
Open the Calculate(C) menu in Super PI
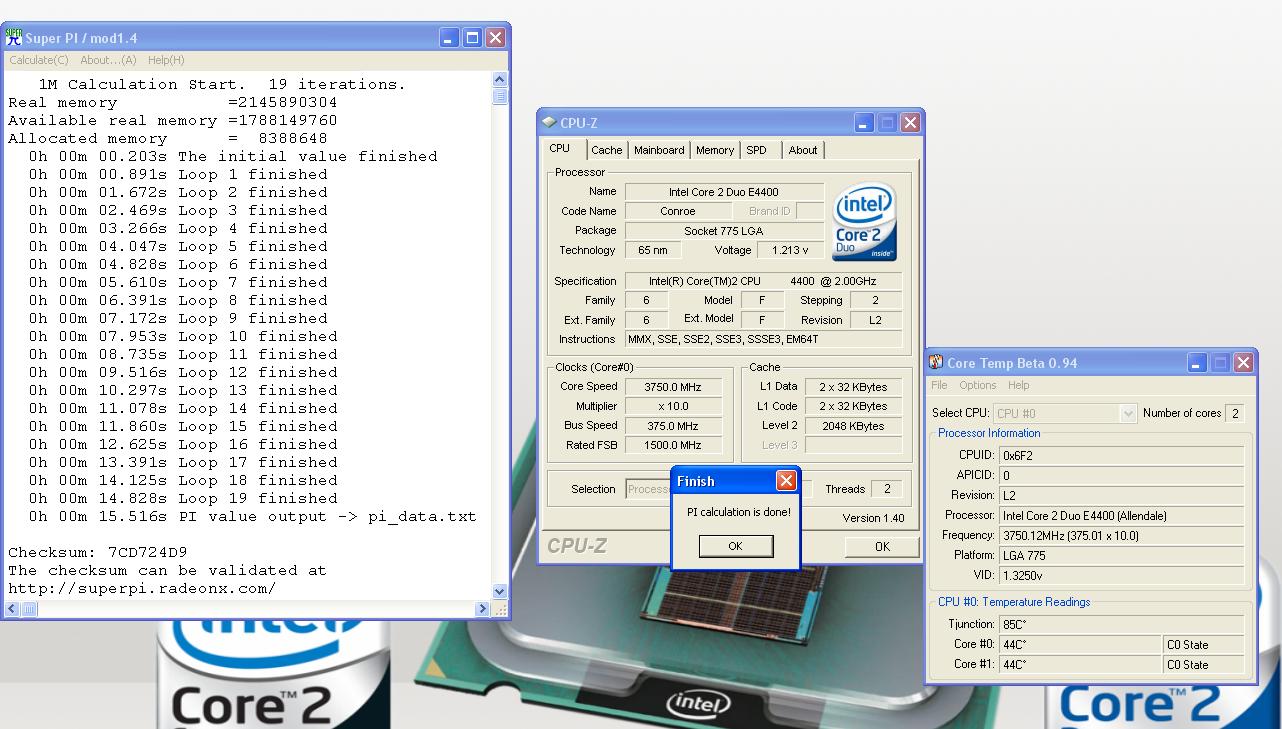(x=39, y=60)
